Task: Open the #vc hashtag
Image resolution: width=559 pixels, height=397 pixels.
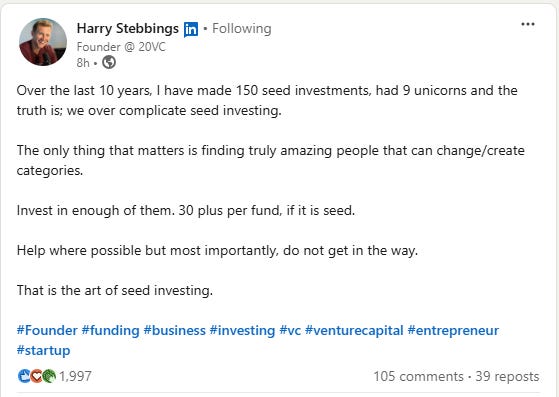Action: pos(290,330)
